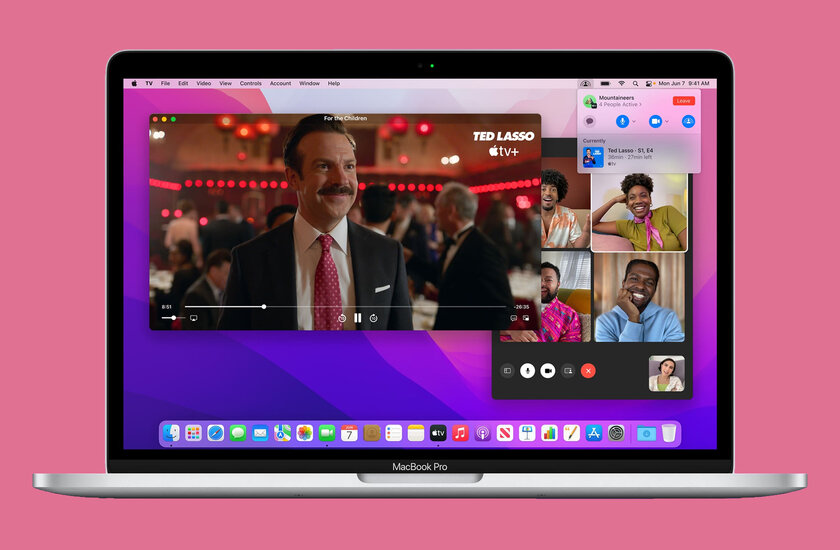
Task: Click the SharePlay screen share button
Action: point(688,122)
